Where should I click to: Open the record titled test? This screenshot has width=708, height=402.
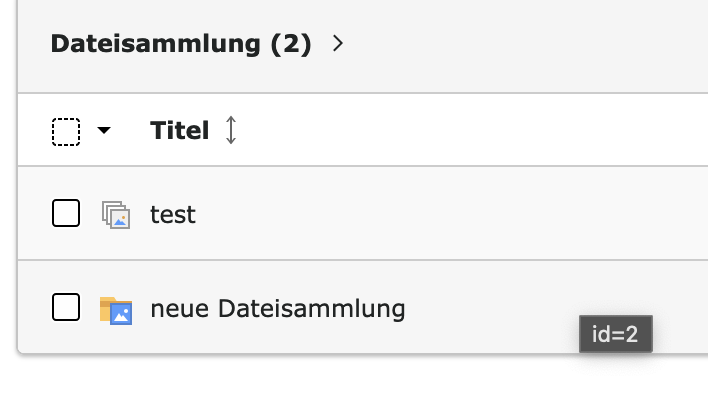173,214
